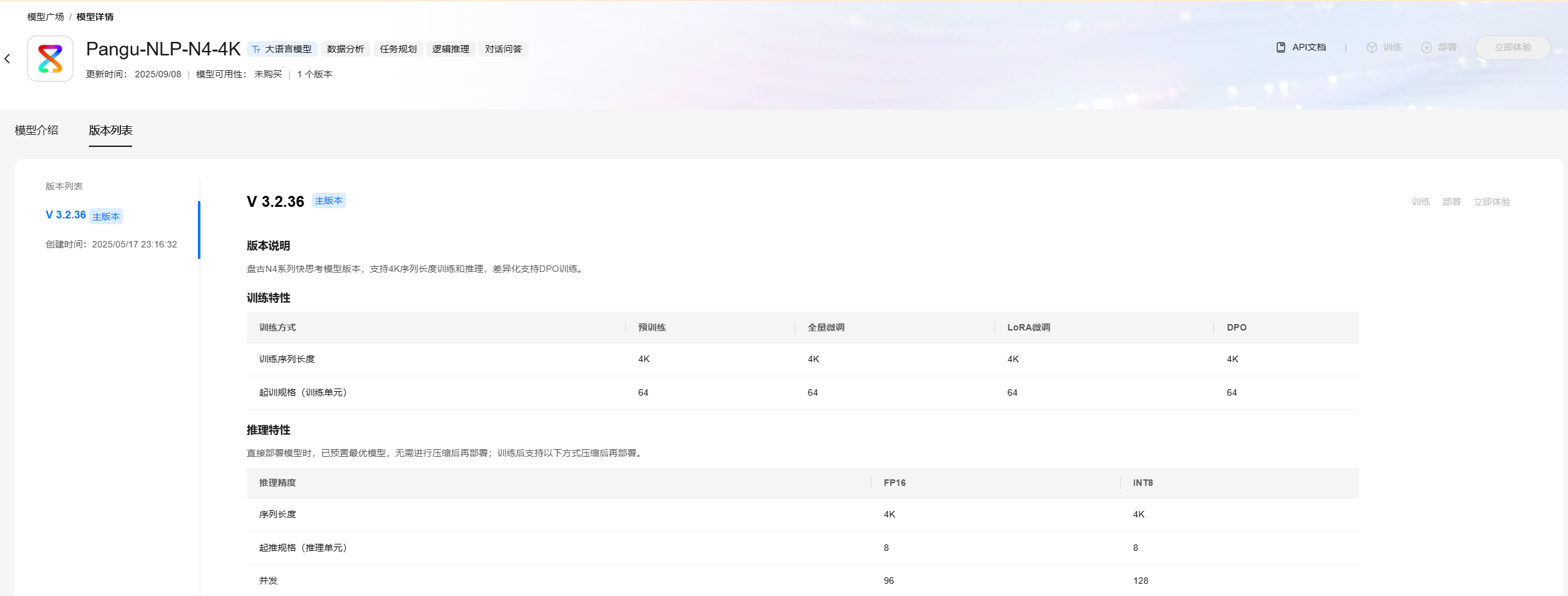
Task: Click the 并发 value 128 under INT8
Action: [1141, 581]
